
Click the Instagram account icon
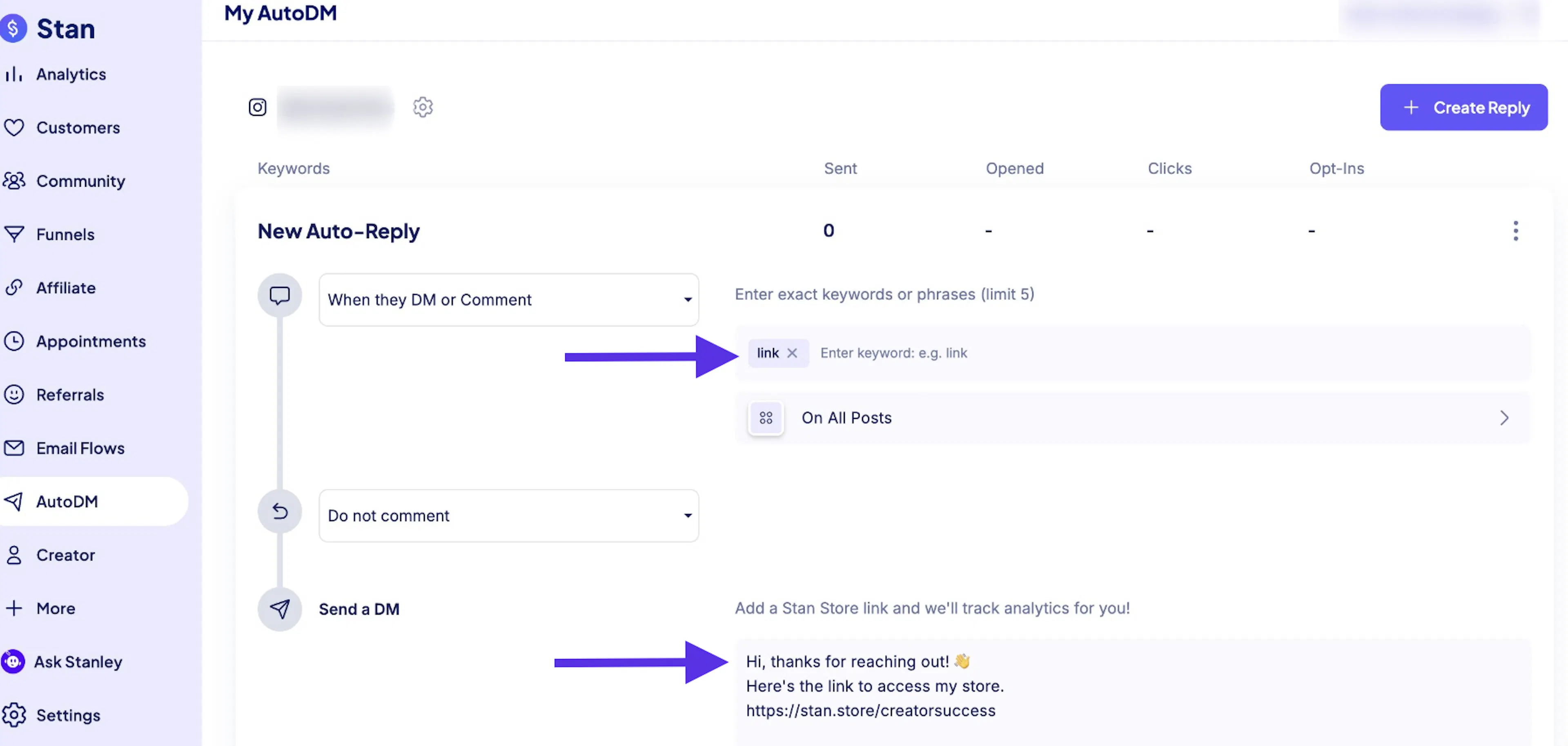[258, 107]
